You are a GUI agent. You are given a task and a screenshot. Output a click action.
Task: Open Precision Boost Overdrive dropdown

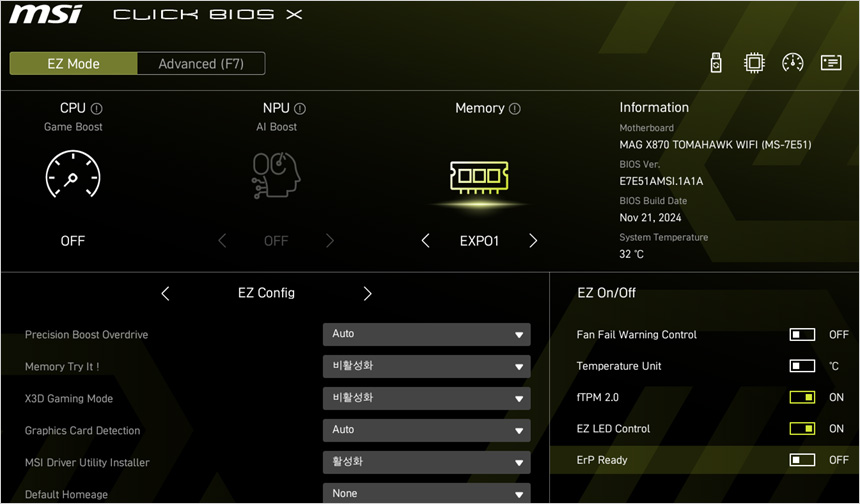[426, 334]
